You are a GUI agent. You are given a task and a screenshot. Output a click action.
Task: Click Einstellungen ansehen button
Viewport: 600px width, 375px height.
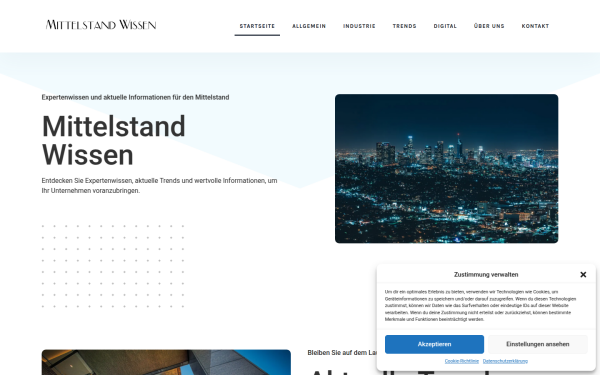(x=538, y=344)
